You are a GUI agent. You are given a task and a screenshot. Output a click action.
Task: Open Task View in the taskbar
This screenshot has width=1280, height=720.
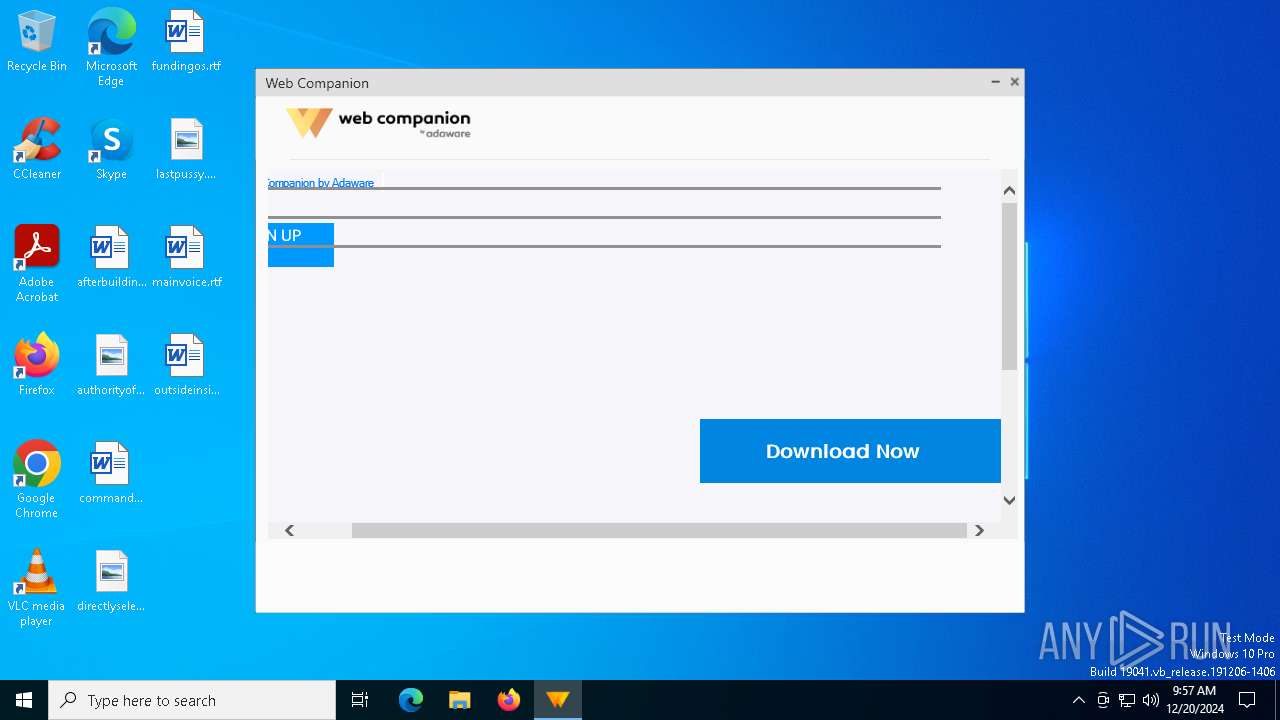click(360, 700)
